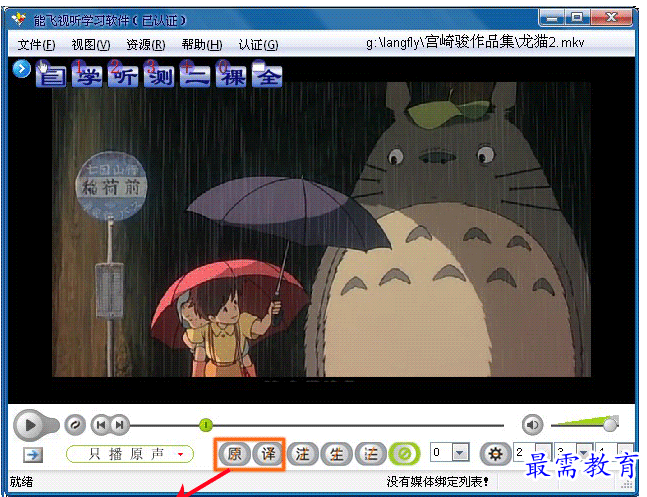Toggle 原 original subtitle display
This screenshot has height=497, width=647.
coord(234,454)
